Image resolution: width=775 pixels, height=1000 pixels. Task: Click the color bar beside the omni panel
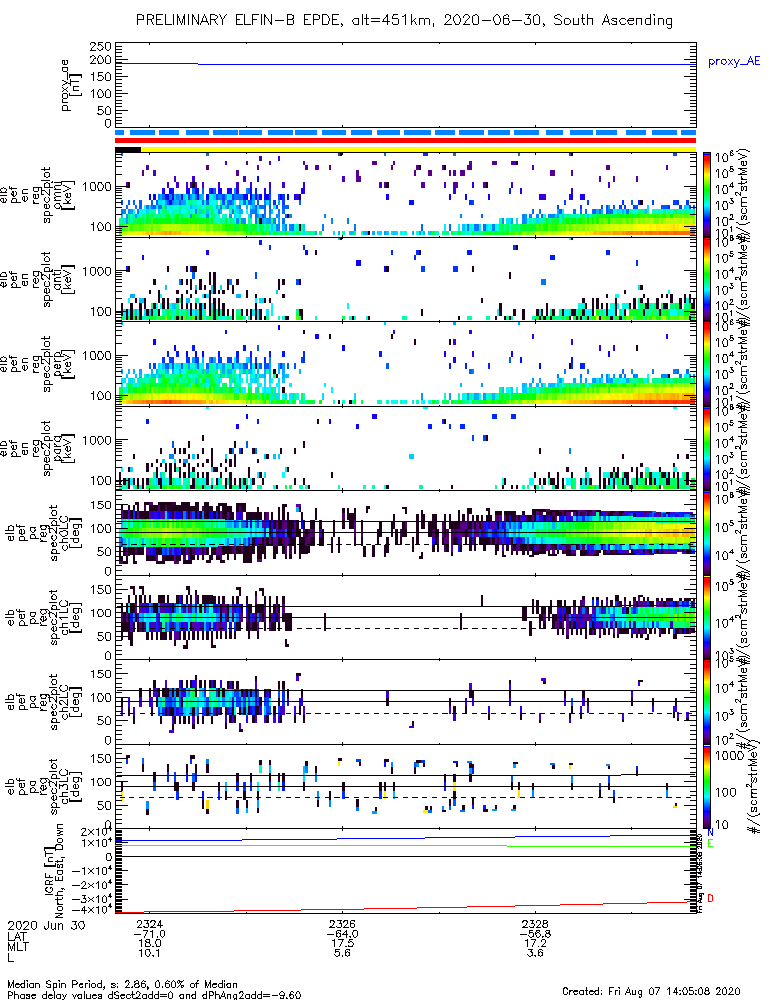tap(706, 195)
